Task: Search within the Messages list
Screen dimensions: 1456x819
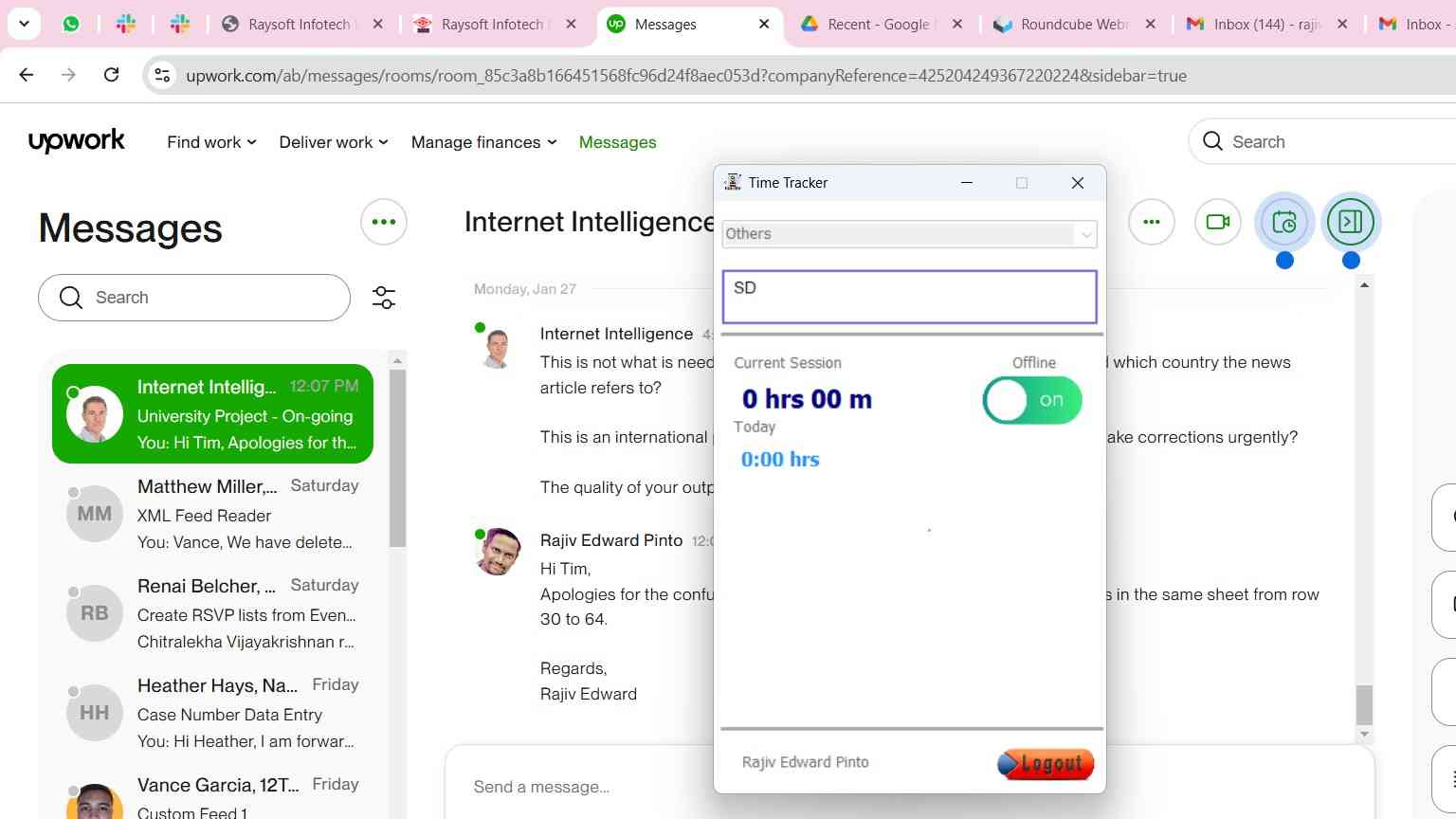Action: pyautogui.click(x=194, y=298)
